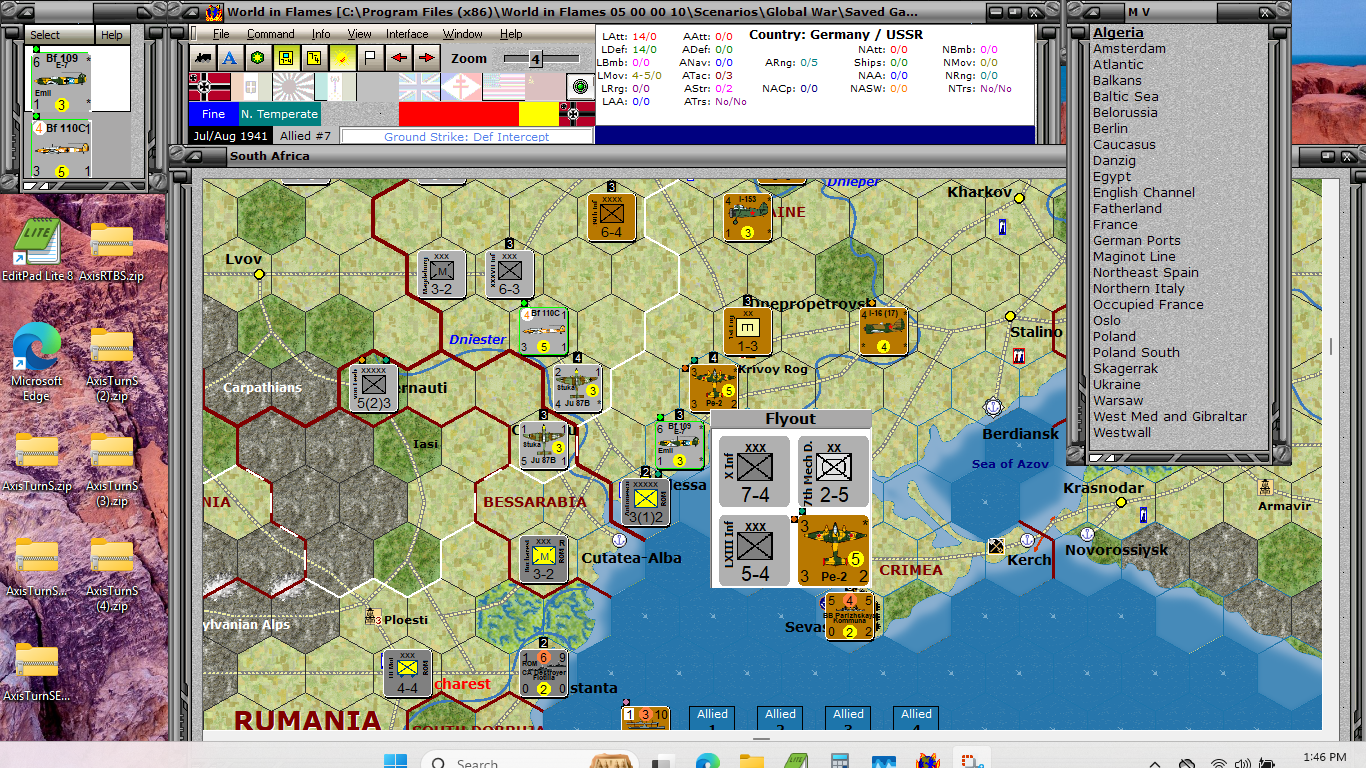Open the Interface menu

tap(407, 34)
